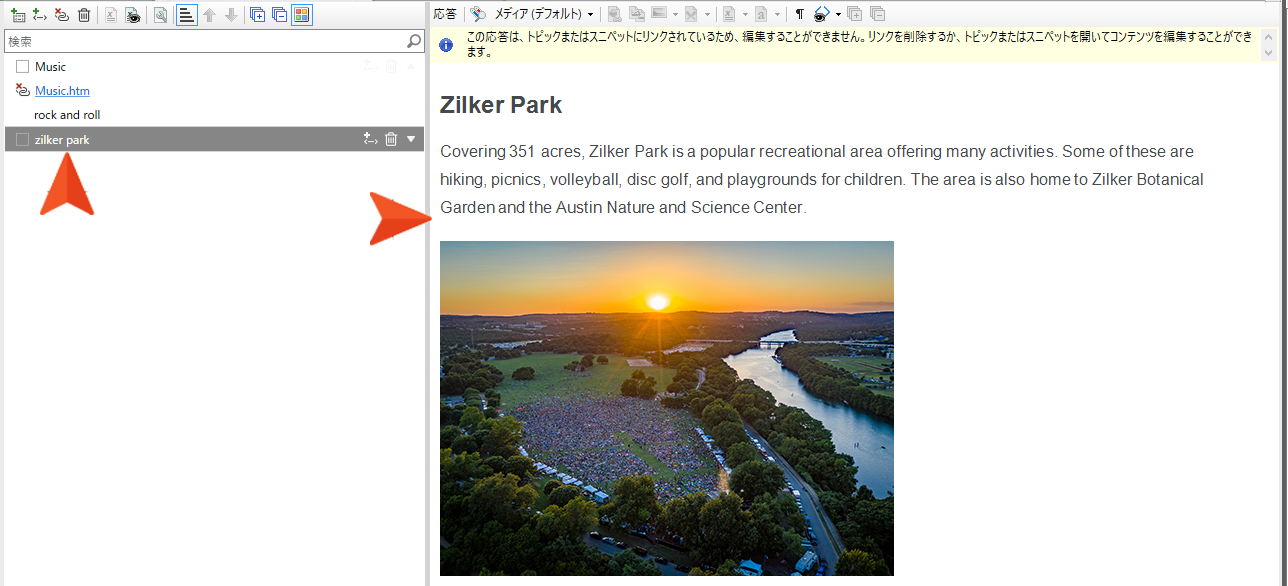
Task: Toggle the paragraph marks ¶ icon
Action: tap(799, 14)
